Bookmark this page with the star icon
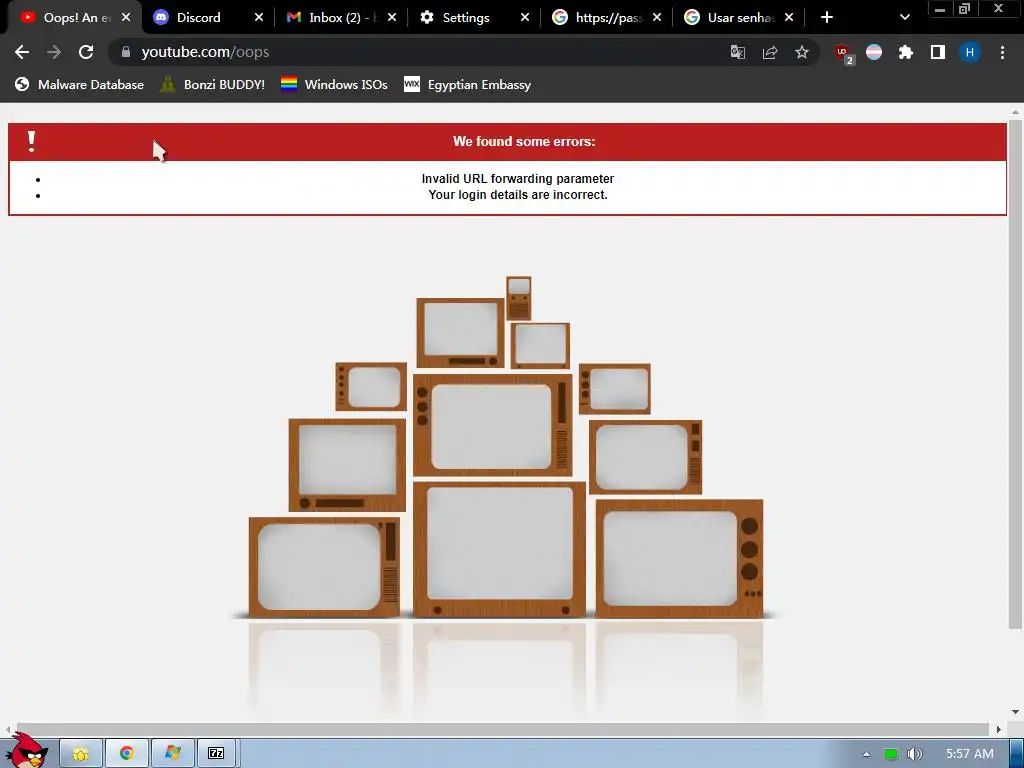This screenshot has height=768, width=1024. point(802,52)
